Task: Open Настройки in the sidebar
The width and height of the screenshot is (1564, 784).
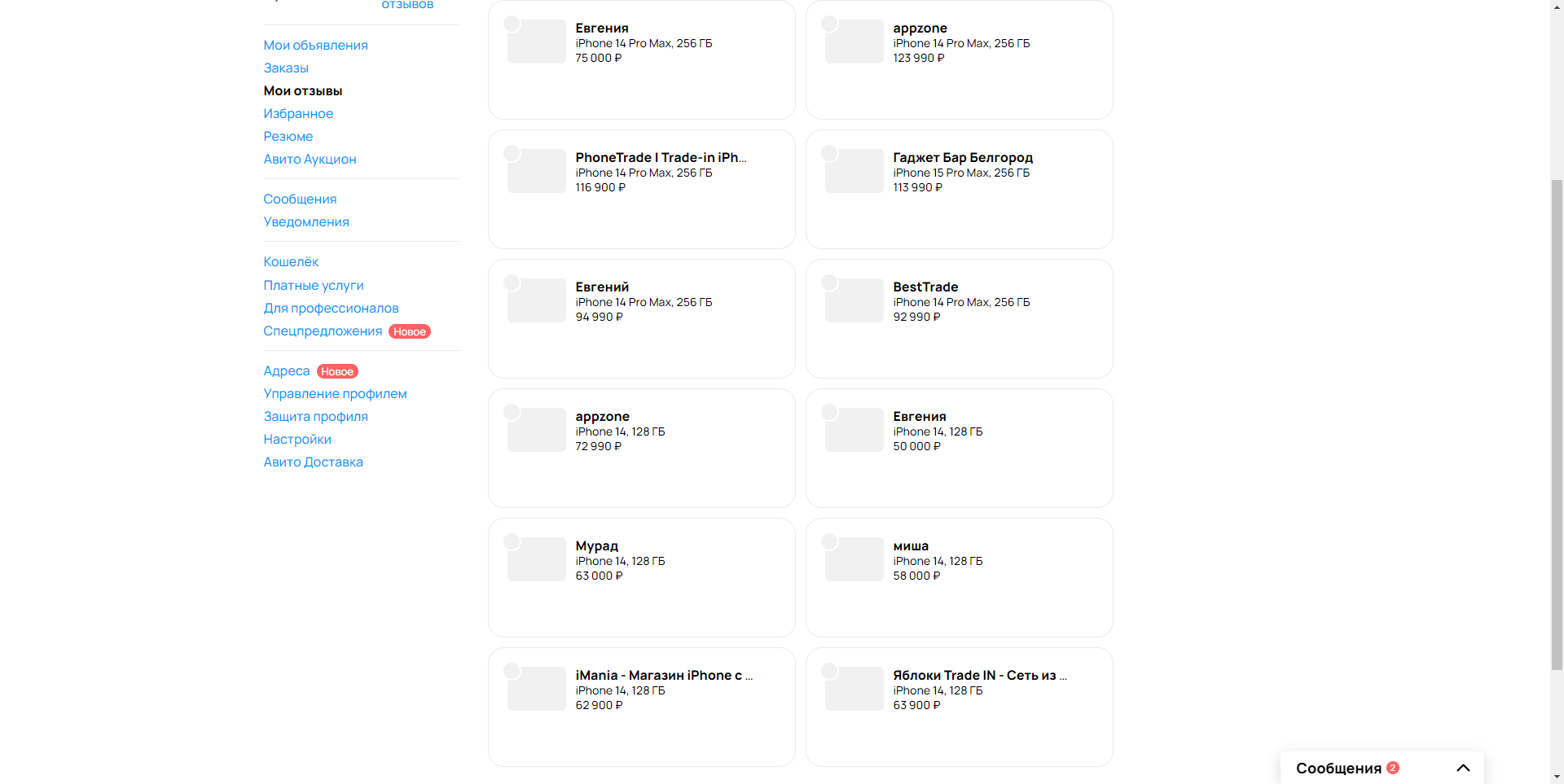Action: tap(297, 439)
